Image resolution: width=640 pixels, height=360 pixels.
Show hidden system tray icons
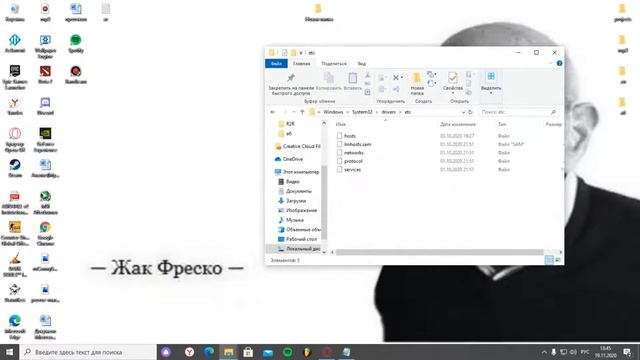544,352
